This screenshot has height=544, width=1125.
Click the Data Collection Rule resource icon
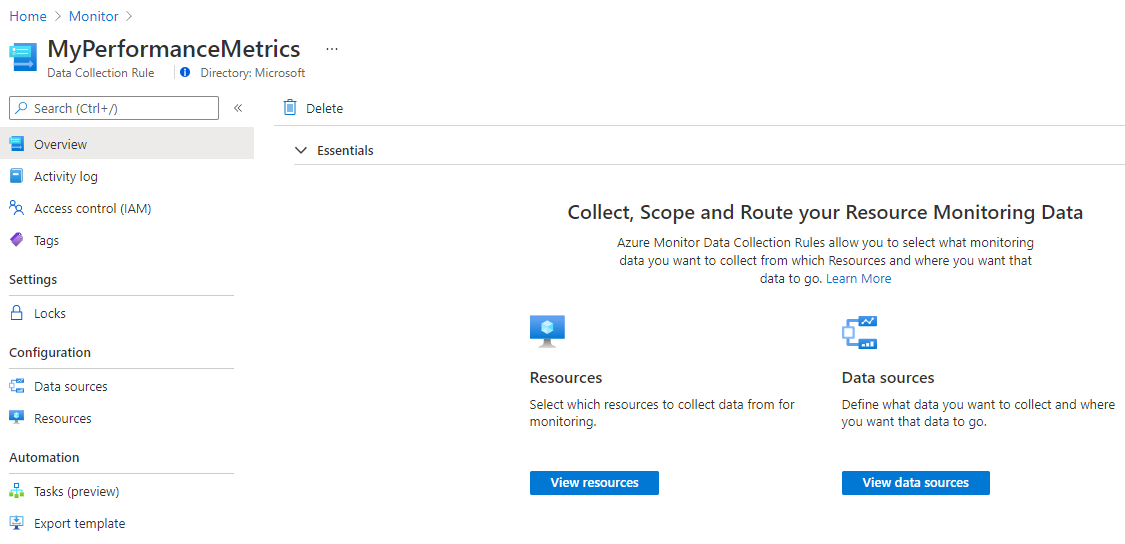point(23,57)
